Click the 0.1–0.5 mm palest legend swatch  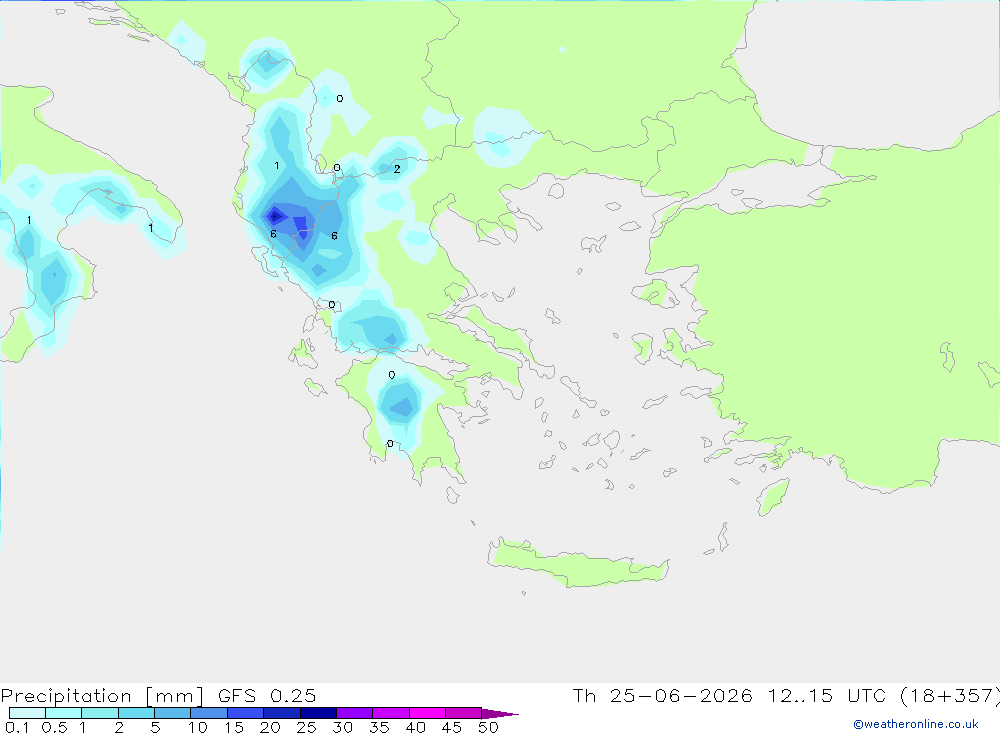pyautogui.click(x=27, y=713)
